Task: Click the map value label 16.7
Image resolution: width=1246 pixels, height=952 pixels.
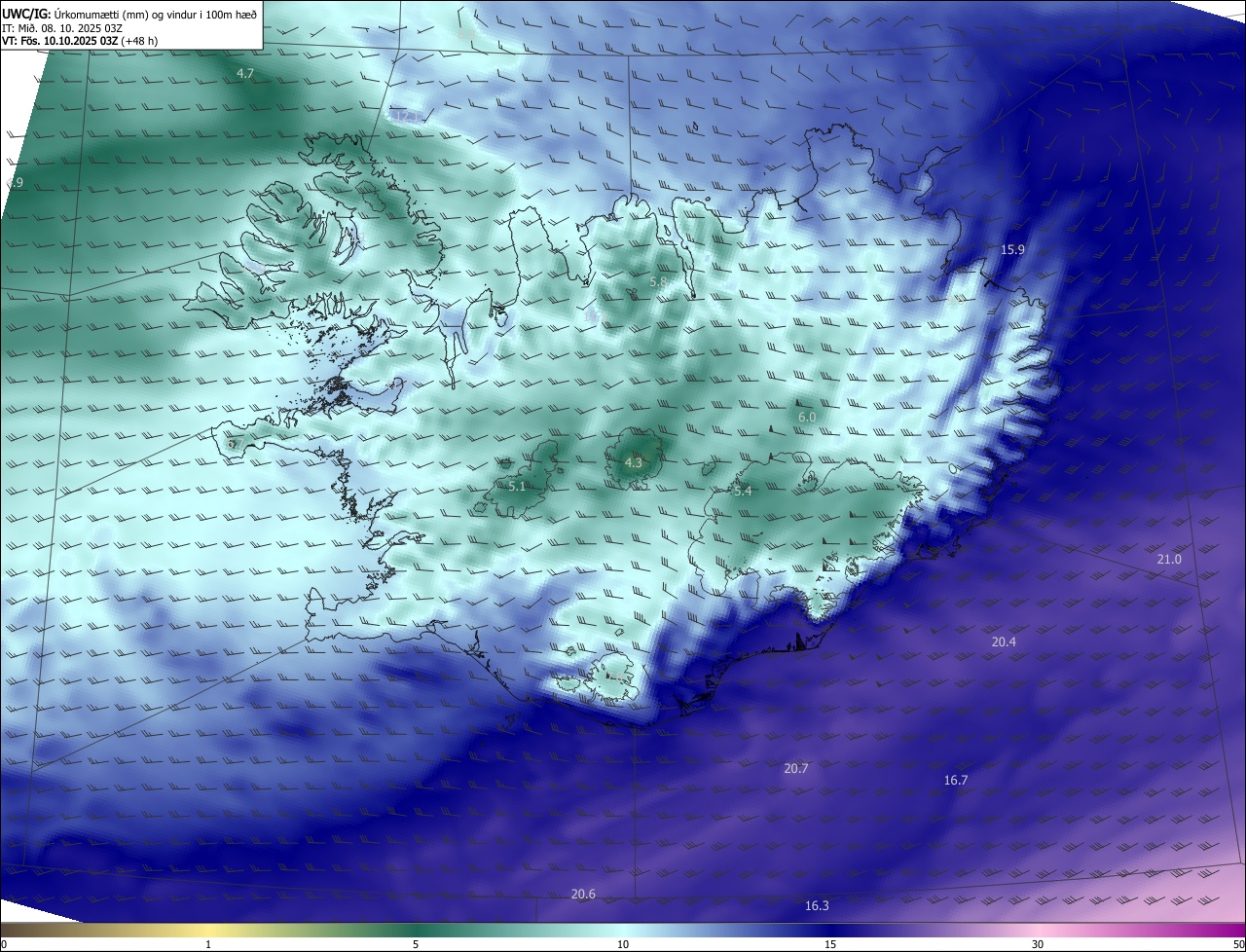Action: point(956,780)
